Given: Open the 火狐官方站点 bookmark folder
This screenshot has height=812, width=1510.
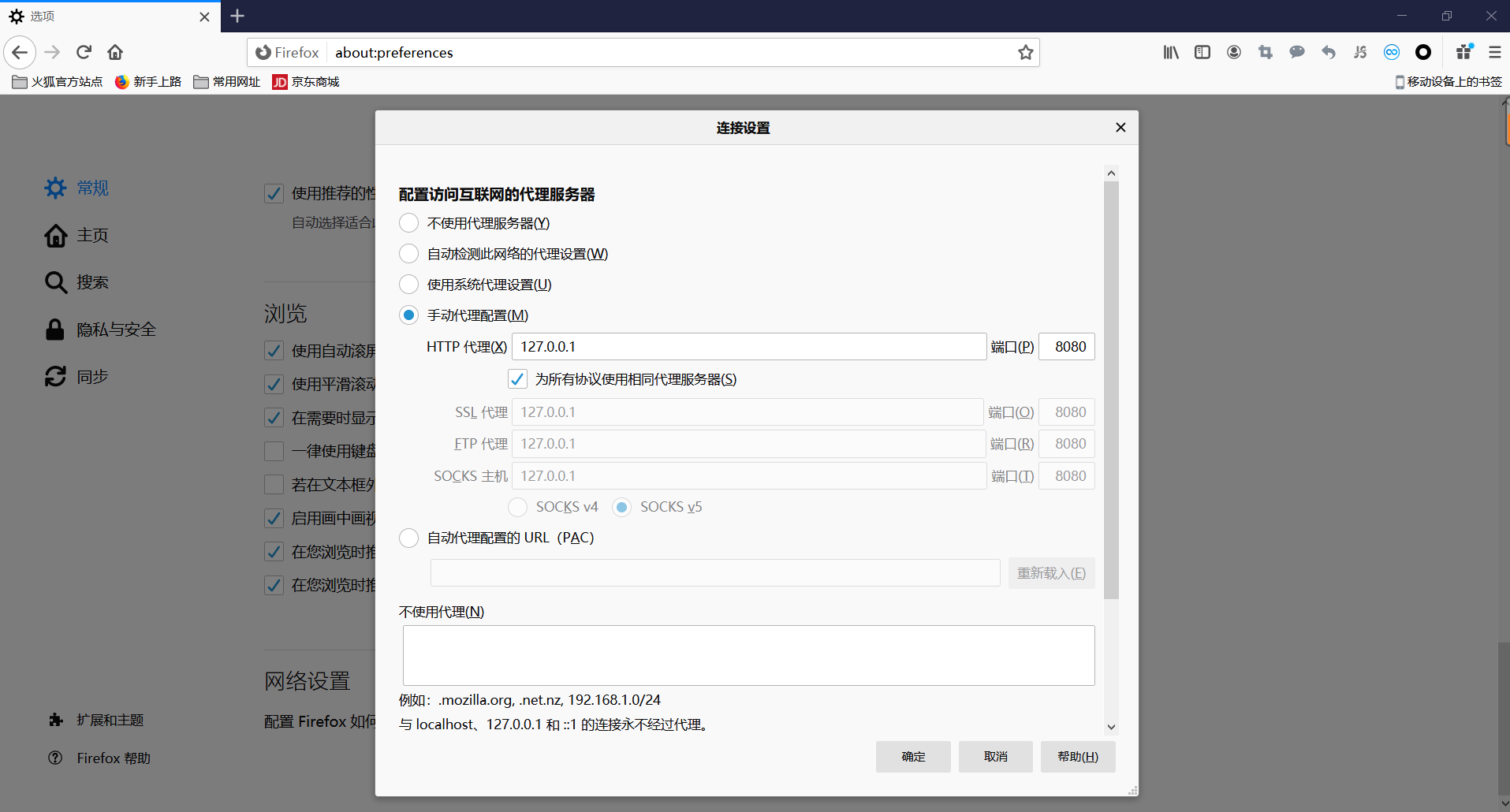Looking at the screenshot, I should click(x=58, y=81).
